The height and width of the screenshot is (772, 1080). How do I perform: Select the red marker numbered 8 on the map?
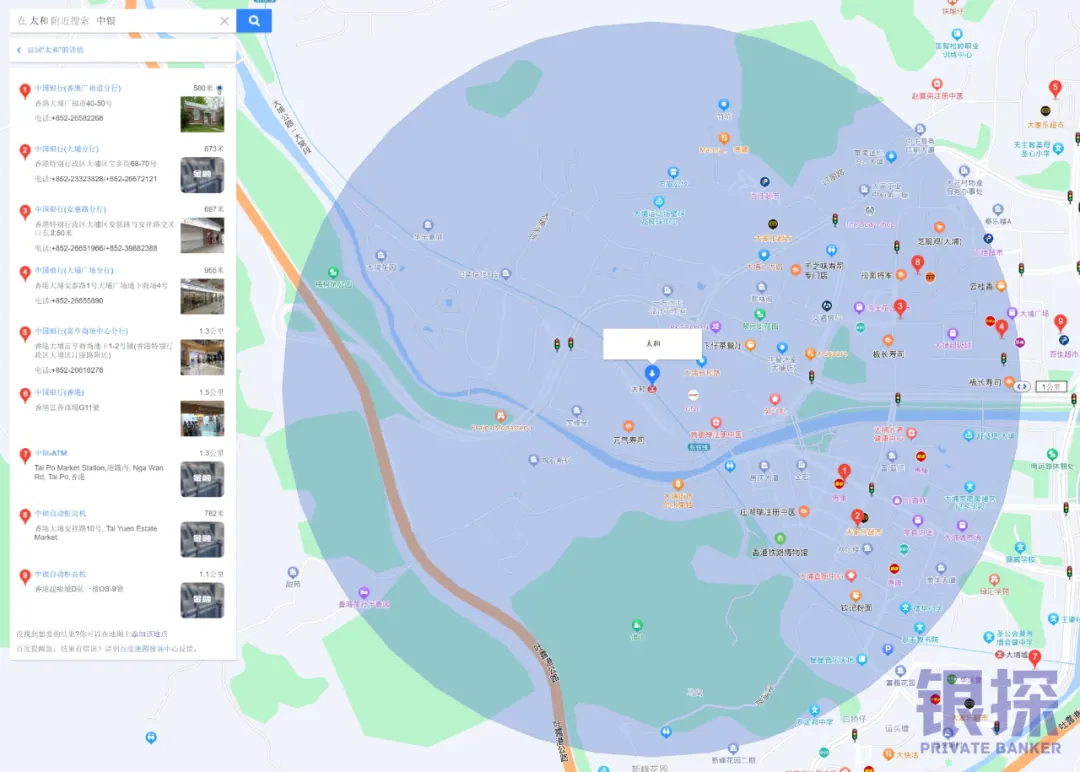tap(917, 263)
